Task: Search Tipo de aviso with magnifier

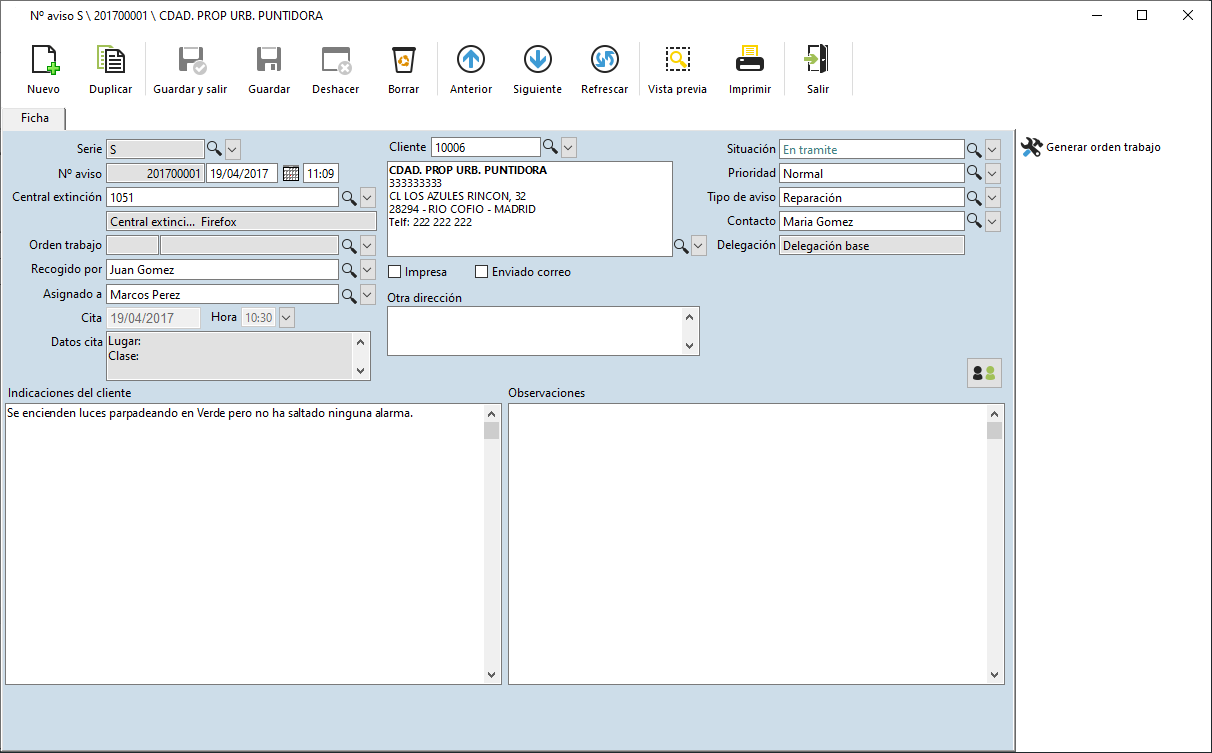Action: 974,197
